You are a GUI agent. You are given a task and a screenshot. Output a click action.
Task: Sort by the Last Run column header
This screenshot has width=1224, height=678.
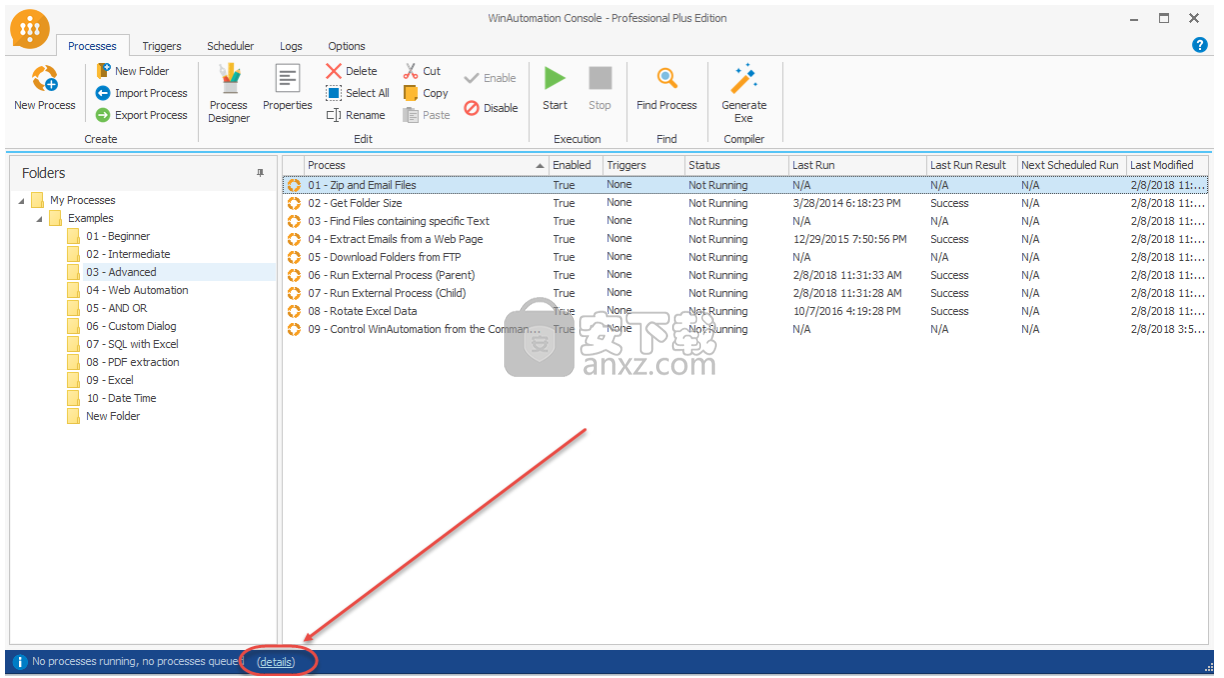857,165
